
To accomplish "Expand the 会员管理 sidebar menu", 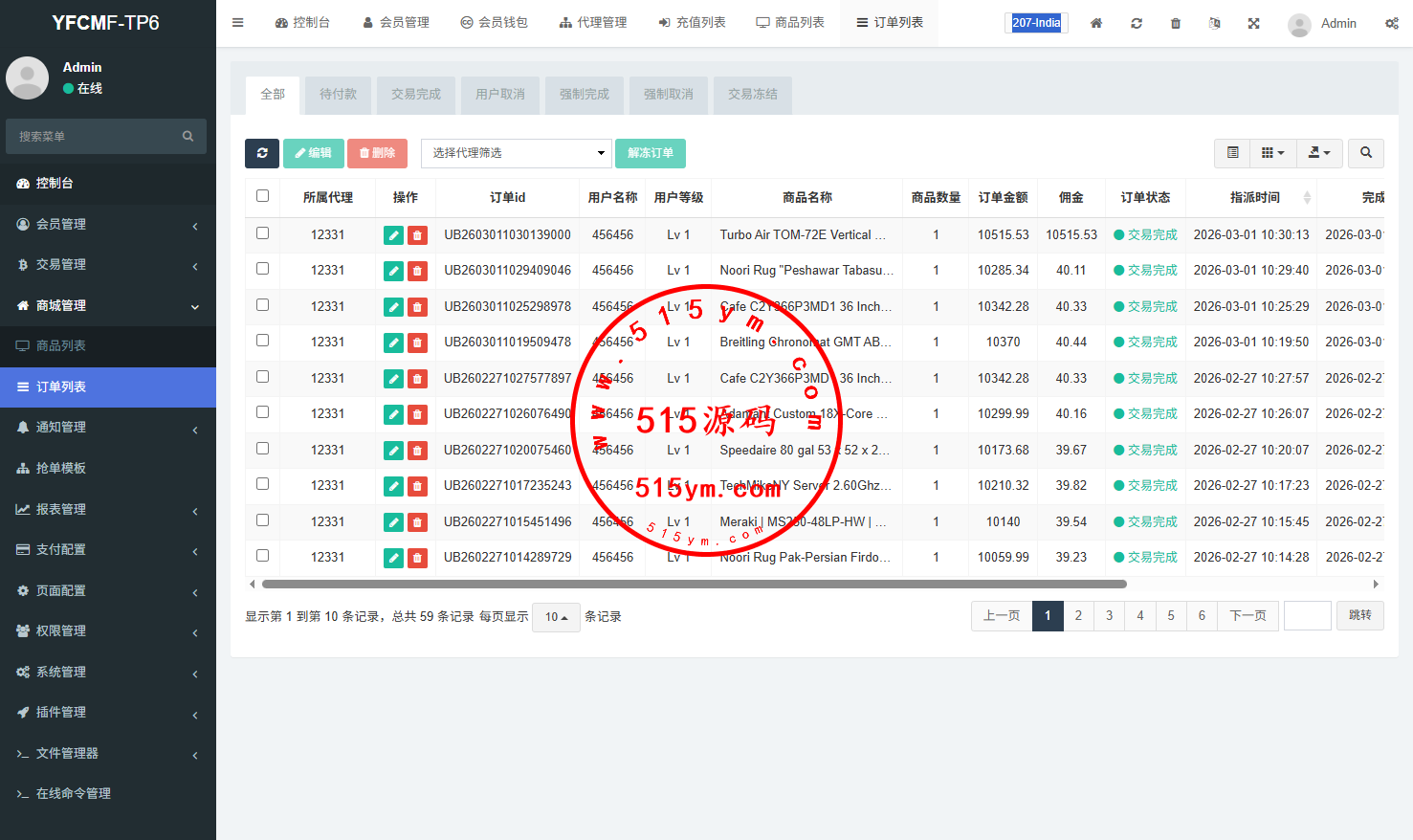I will click(108, 224).
